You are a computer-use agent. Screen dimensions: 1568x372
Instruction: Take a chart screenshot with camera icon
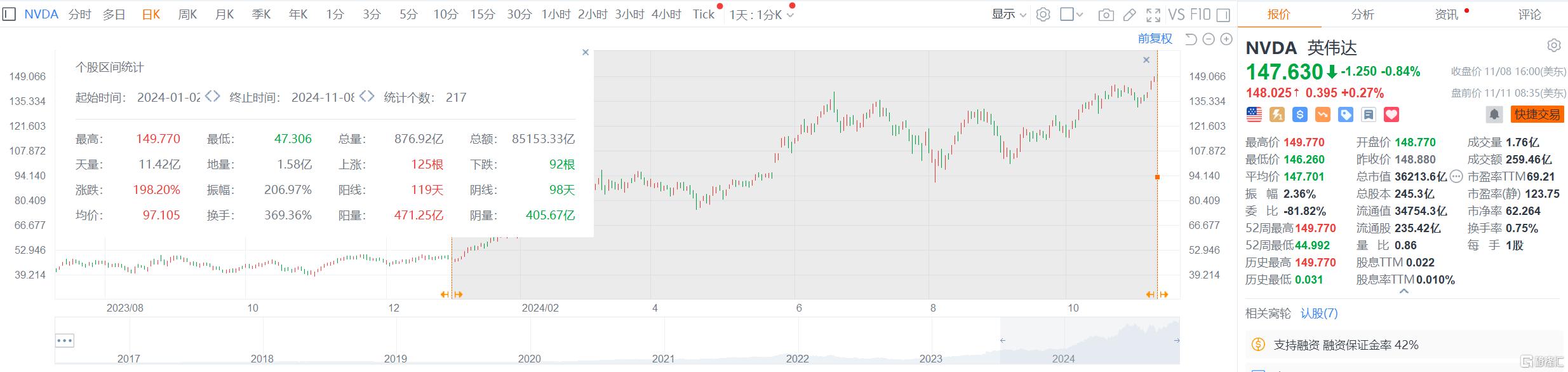pos(1106,15)
